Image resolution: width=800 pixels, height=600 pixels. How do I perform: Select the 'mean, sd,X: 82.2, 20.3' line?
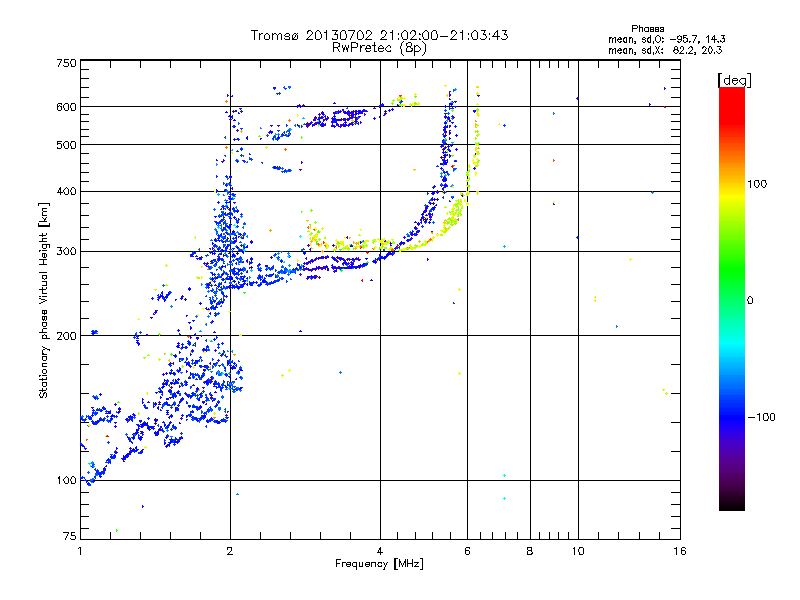(x=665, y=50)
